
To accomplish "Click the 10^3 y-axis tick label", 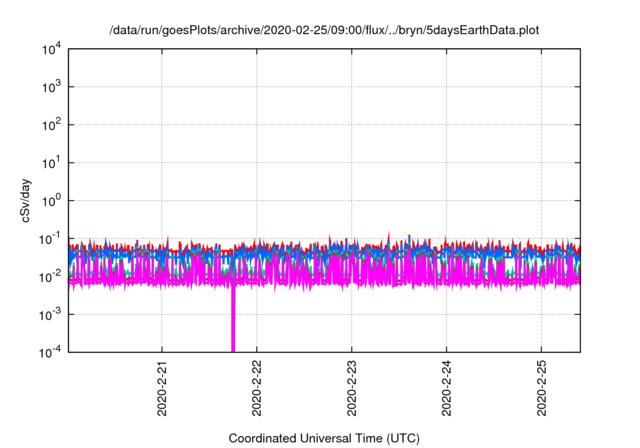I will coord(52,87).
